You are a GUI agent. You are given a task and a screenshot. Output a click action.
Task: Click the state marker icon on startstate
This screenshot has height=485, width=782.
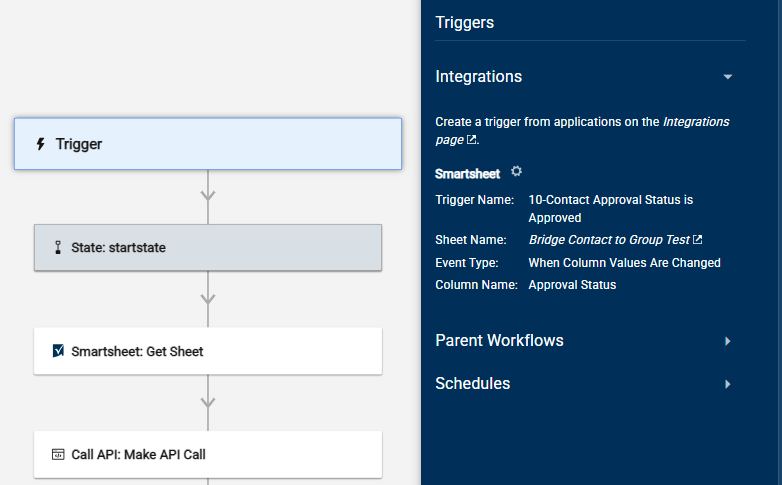[x=58, y=247]
